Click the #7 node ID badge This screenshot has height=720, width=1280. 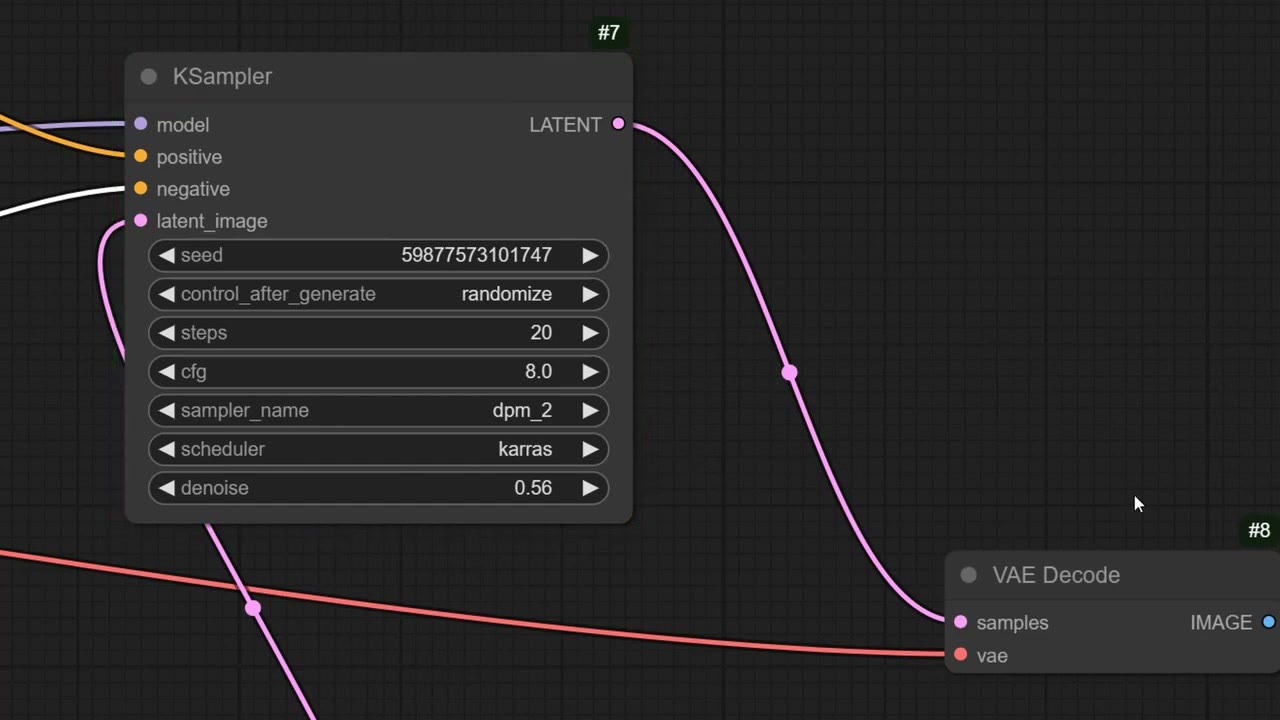click(609, 33)
